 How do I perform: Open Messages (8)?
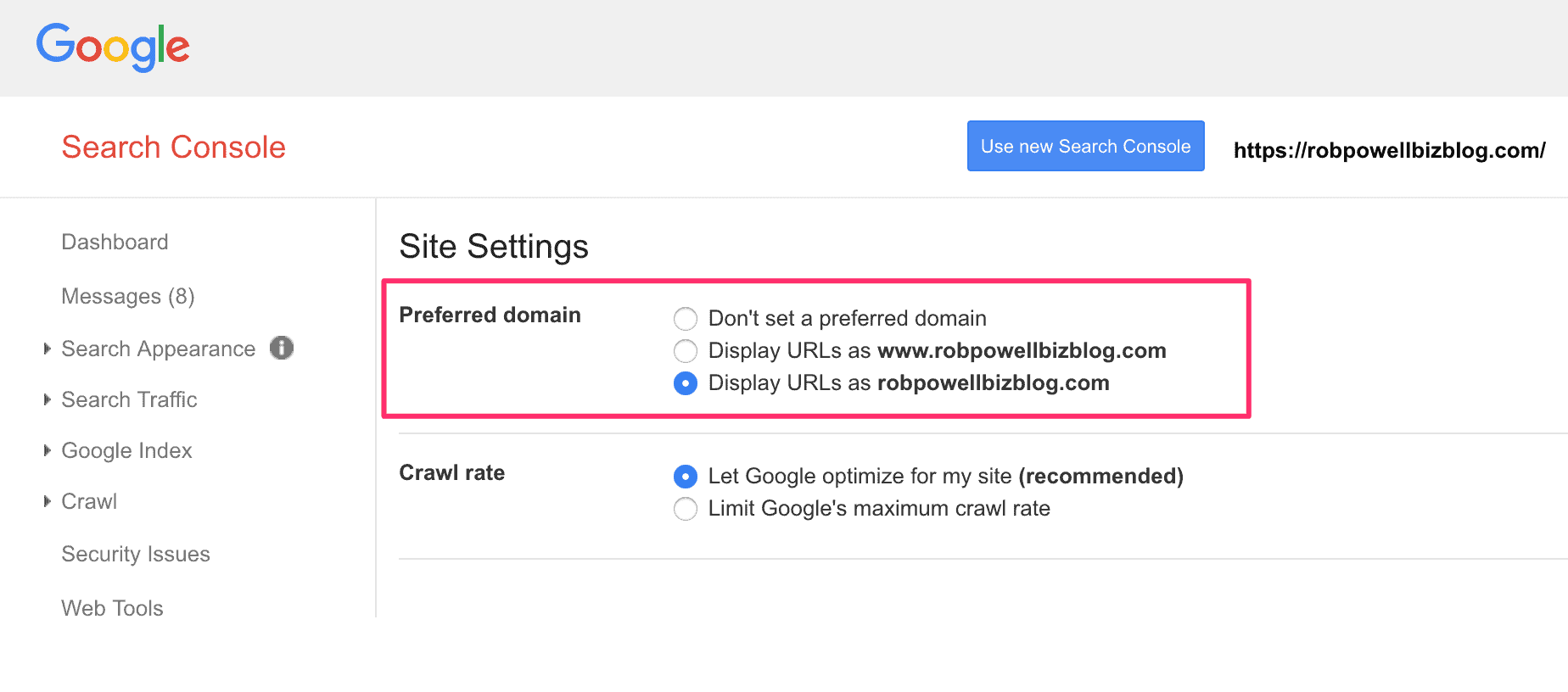[x=128, y=296]
